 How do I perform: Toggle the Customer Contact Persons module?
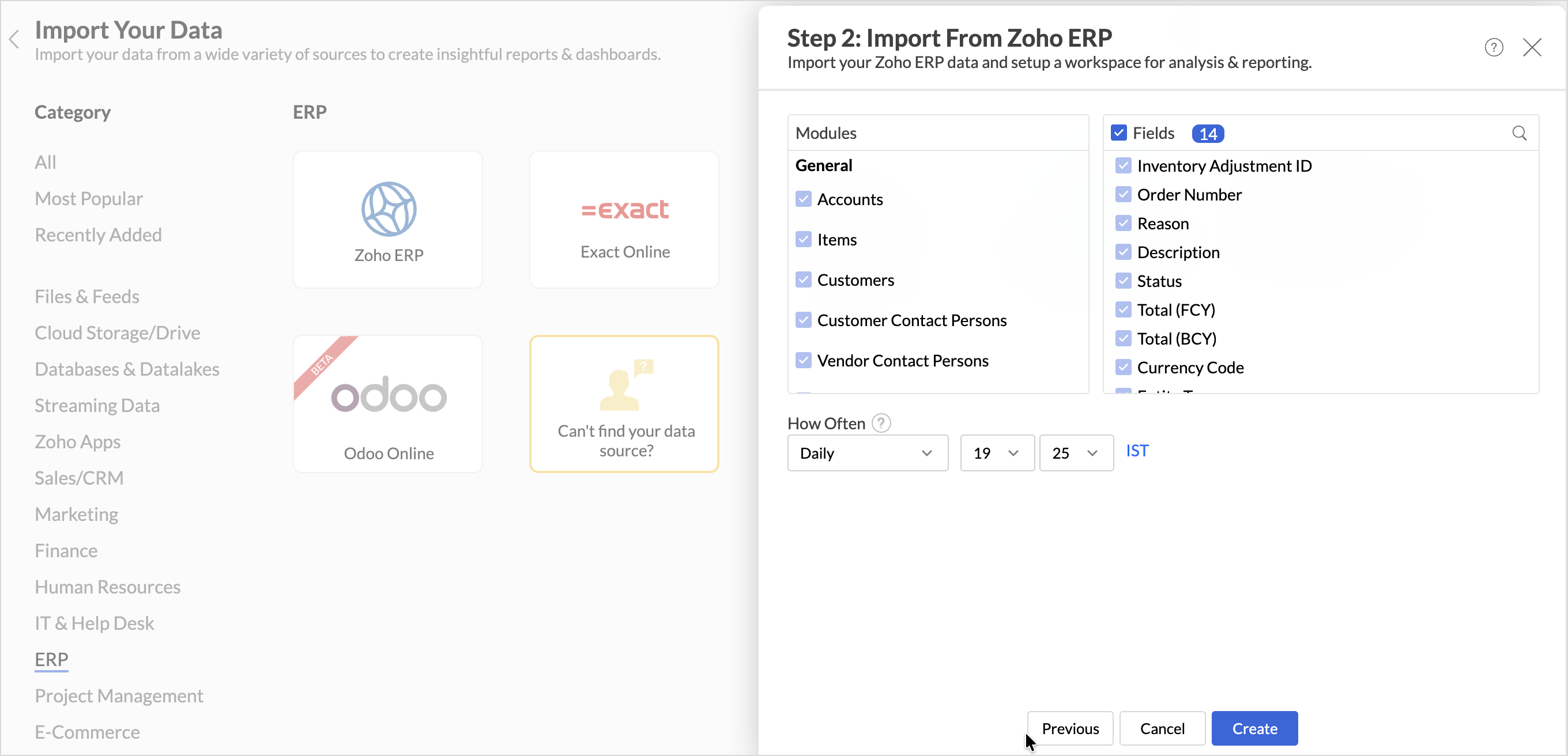[804, 320]
